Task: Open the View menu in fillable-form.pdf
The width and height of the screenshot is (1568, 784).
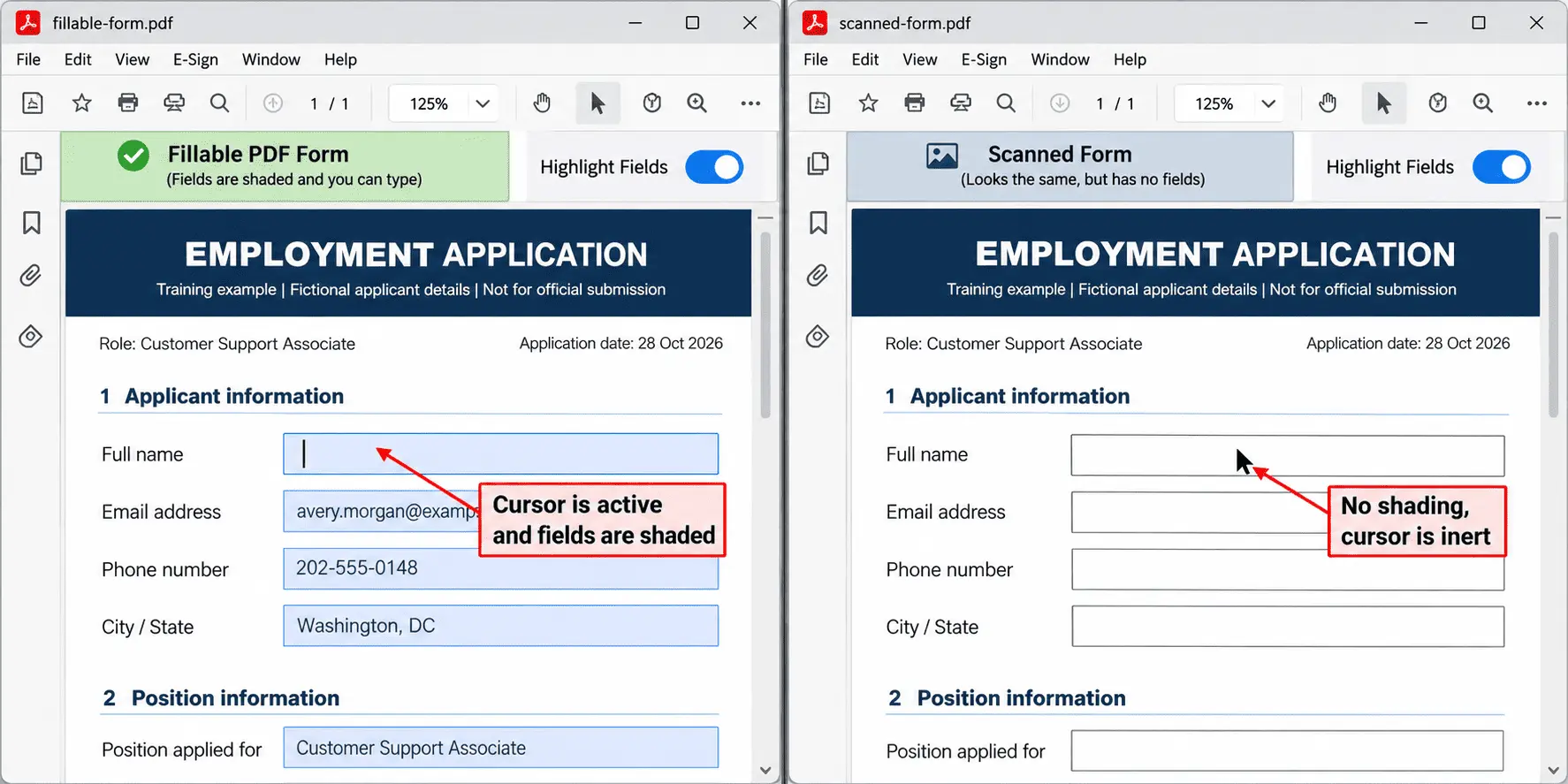Action: tap(132, 59)
